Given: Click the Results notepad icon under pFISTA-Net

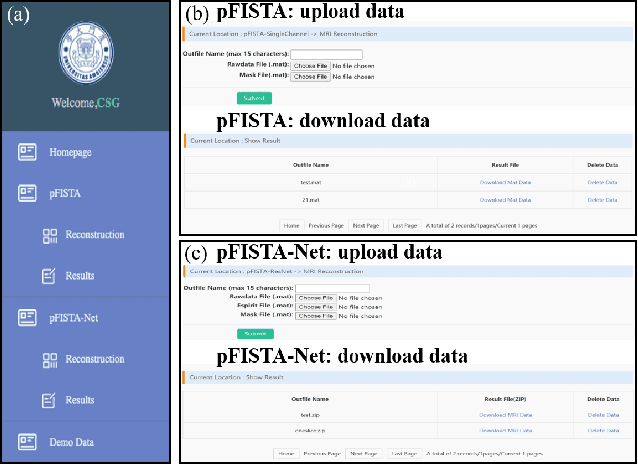Looking at the screenshot, I should point(49,401).
